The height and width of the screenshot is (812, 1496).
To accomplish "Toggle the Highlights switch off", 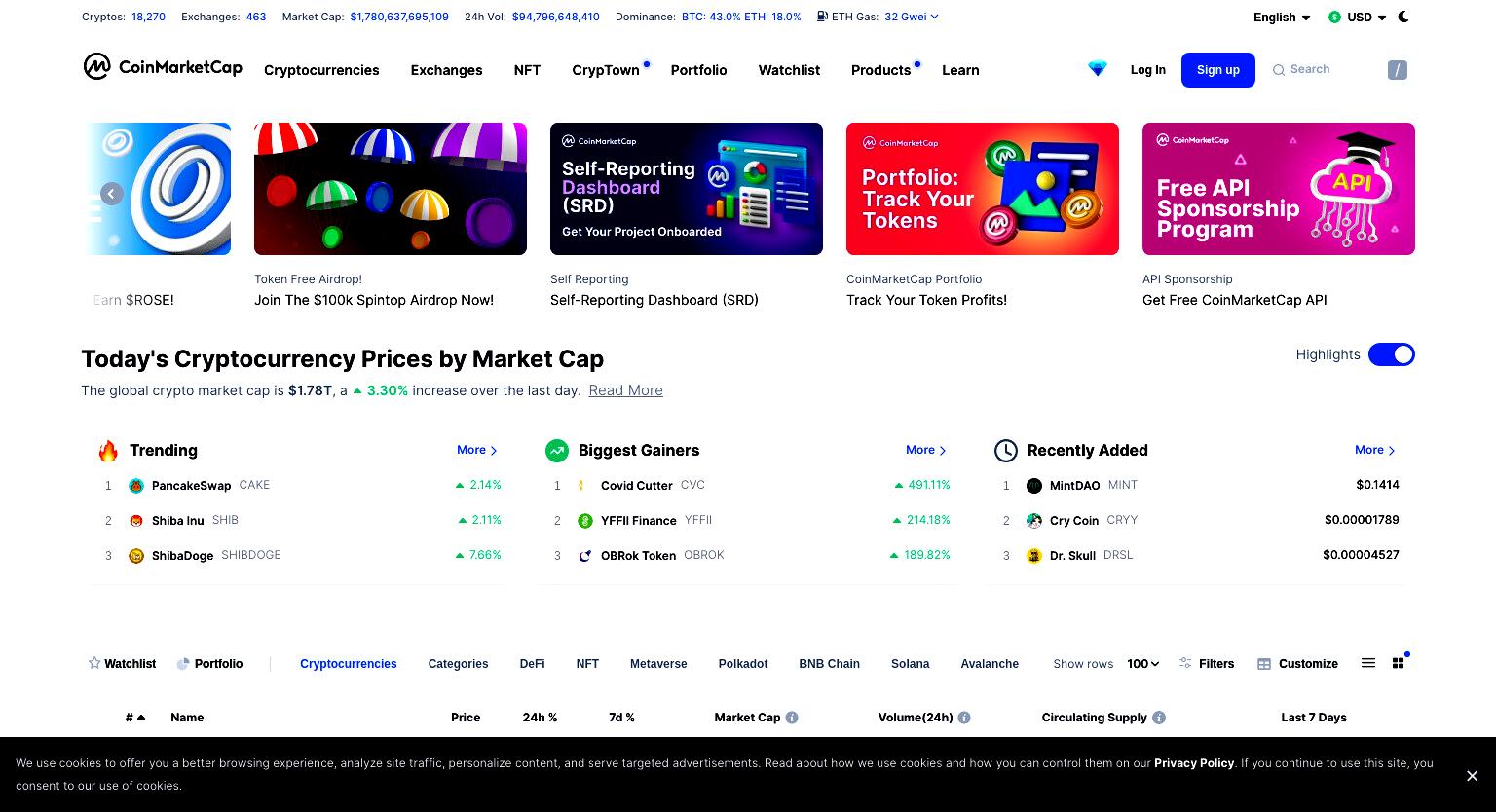I will pos(1392,354).
